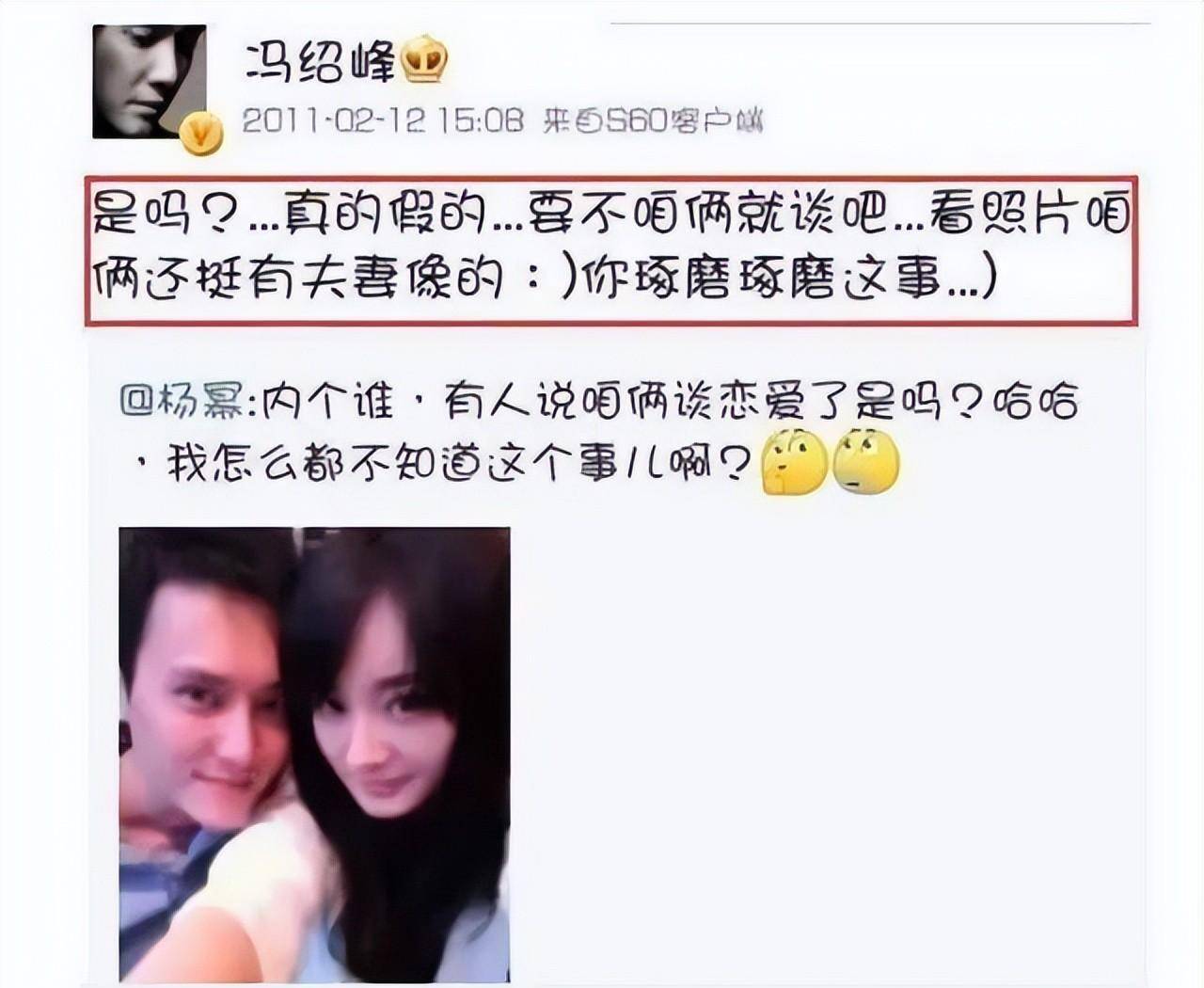Click the crown membership icon after username

click(x=425, y=61)
